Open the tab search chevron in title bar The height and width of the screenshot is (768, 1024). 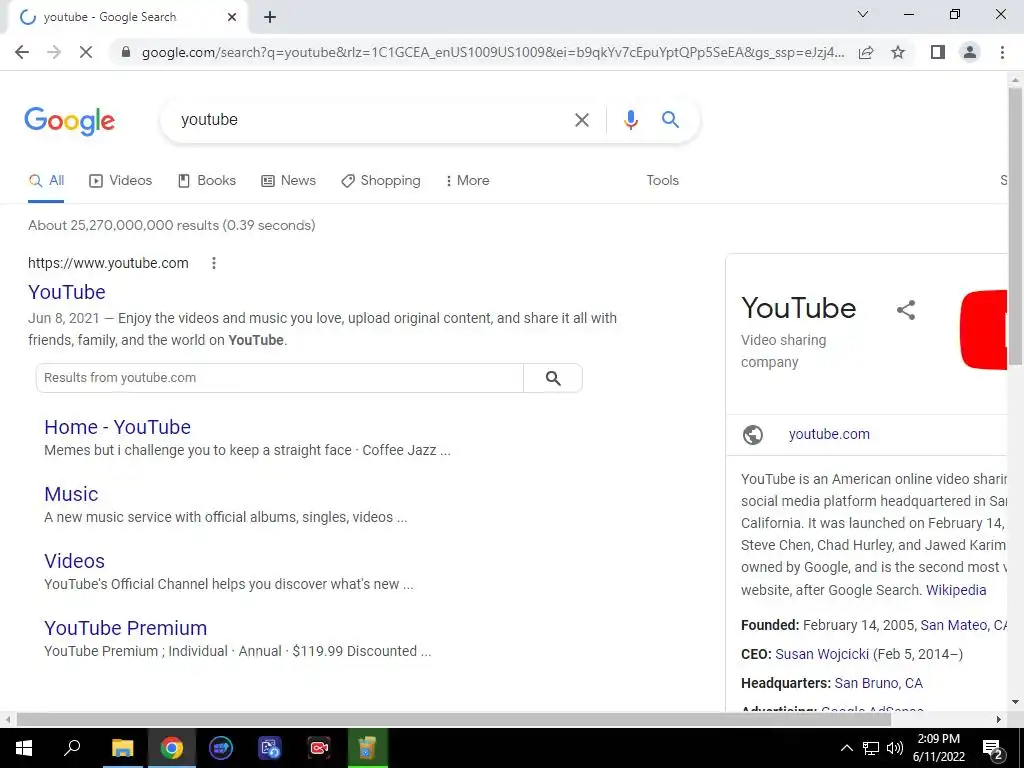(x=863, y=14)
